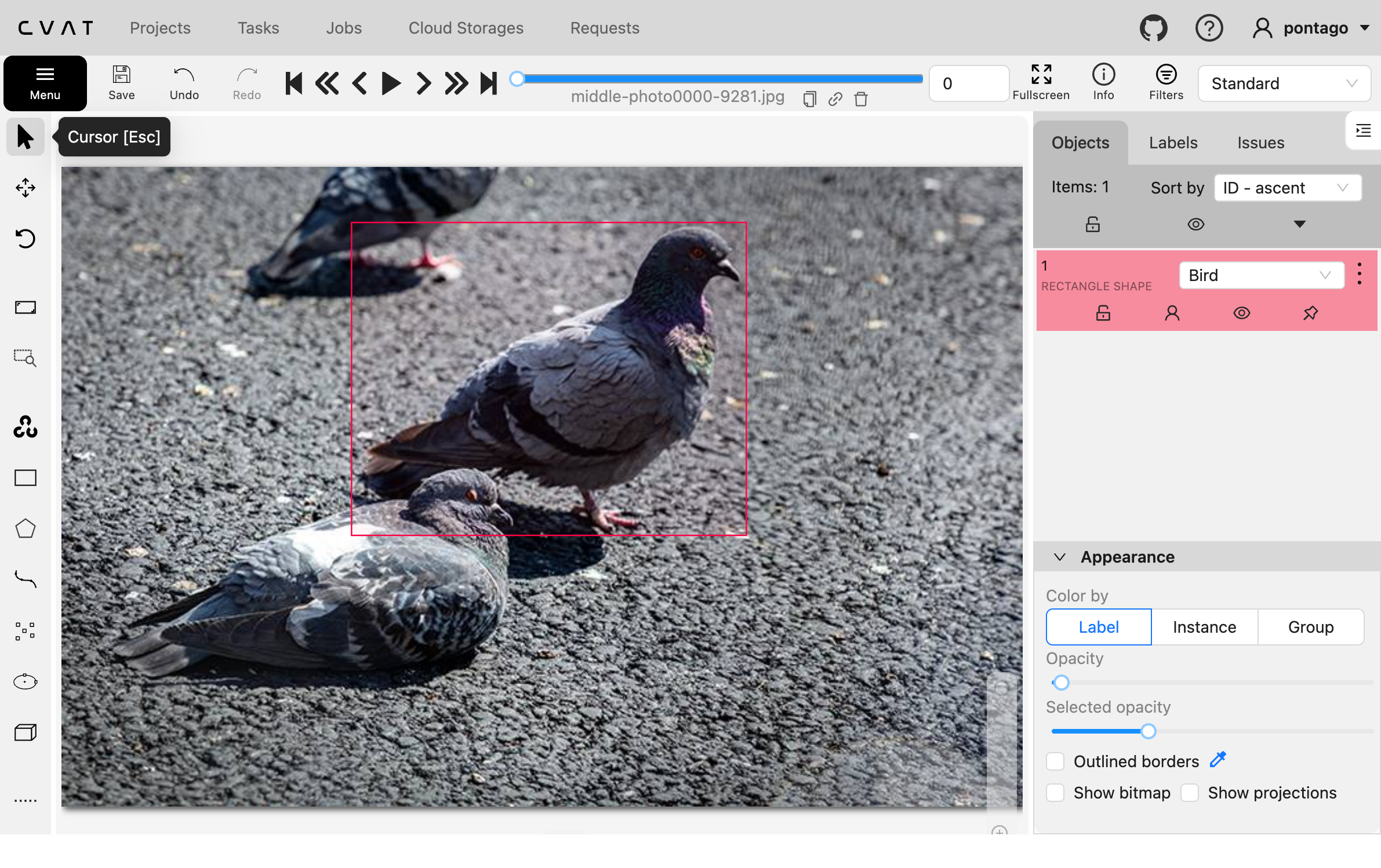Go to the first frame
1381x868 pixels.
click(x=294, y=83)
